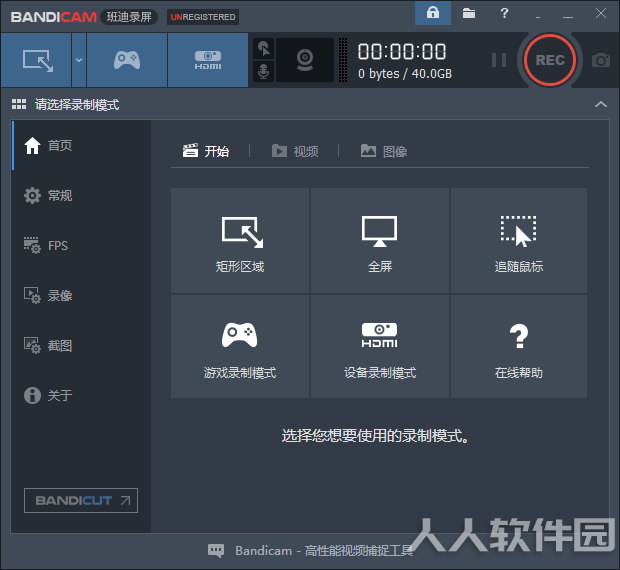Click the 0 bytes / 40.0GB storage text
The image size is (620, 570).
405,74
